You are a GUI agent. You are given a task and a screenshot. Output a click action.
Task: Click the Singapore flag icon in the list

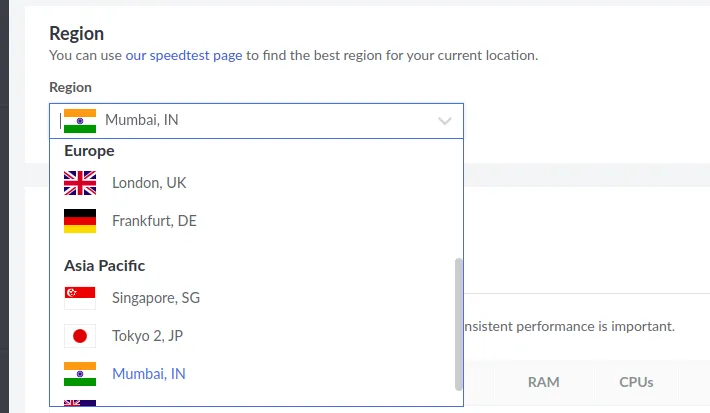[x=80, y=298]
